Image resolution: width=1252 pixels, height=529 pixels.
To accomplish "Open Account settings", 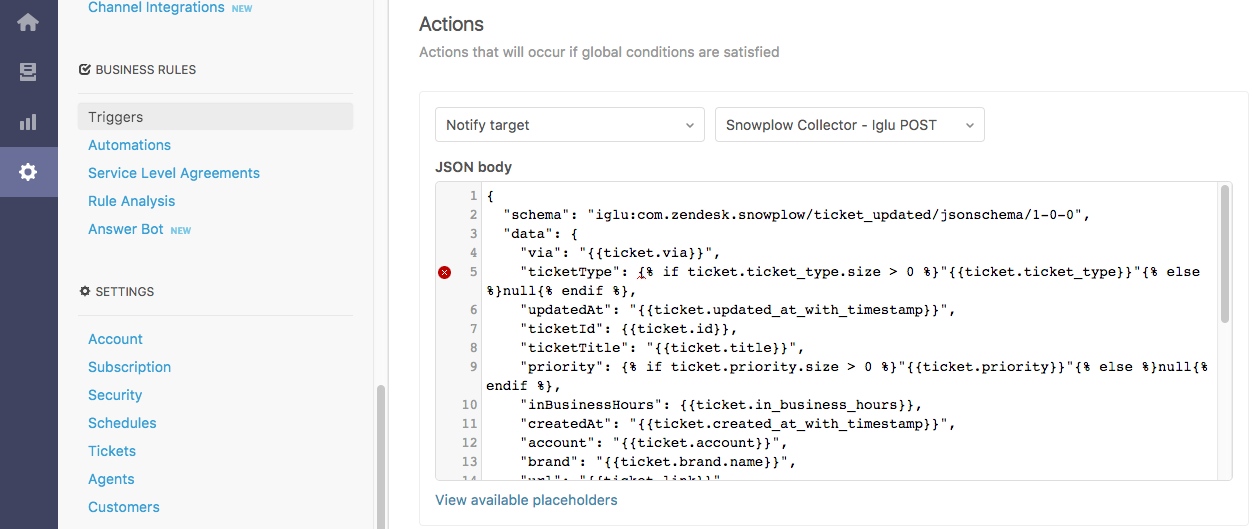I will coord(115,339).
